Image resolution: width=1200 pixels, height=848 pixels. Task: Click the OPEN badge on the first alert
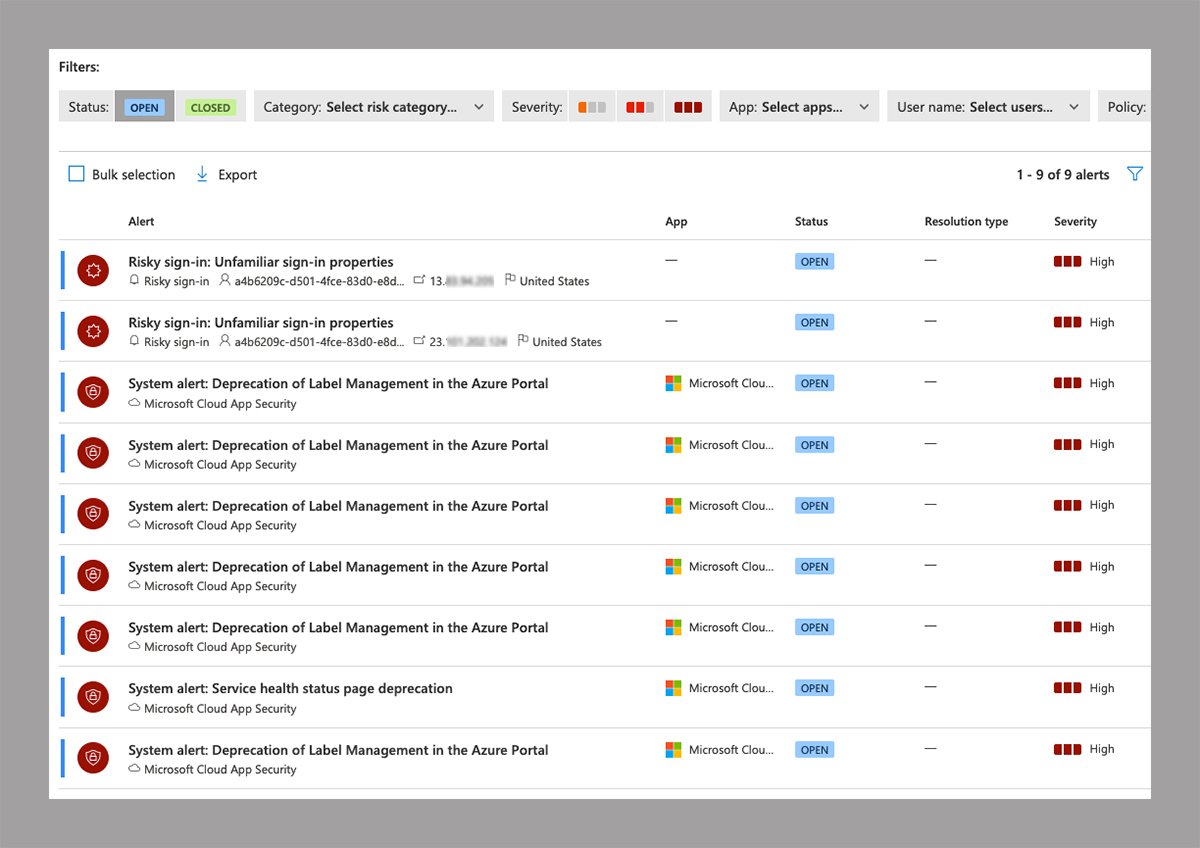click(x=814, y=261)
